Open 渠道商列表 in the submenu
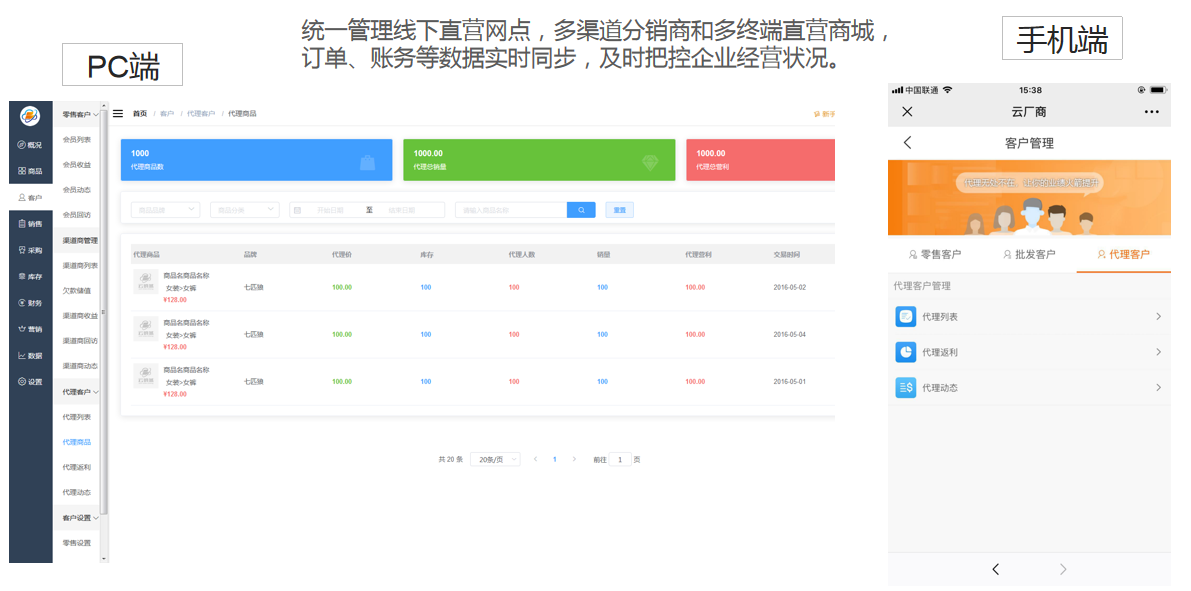1191x591 pixels. 80,266
